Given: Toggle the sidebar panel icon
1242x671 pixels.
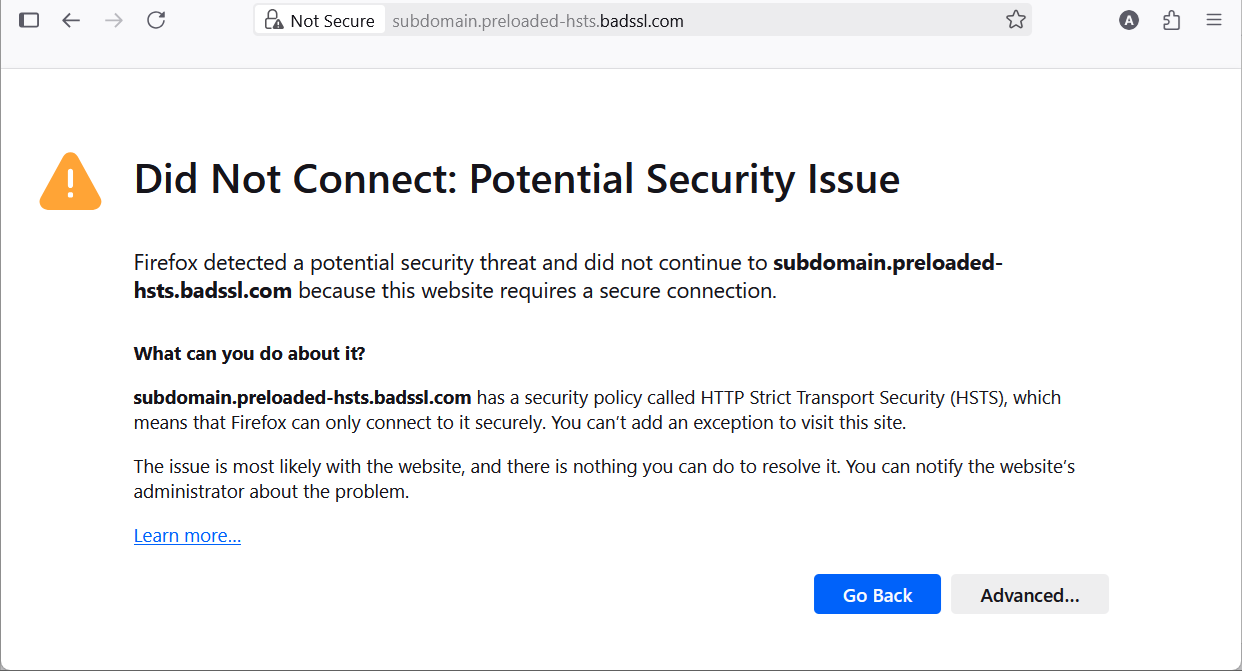Looking at the screenshot, I should pyautogui.click(x=29, y=20).
